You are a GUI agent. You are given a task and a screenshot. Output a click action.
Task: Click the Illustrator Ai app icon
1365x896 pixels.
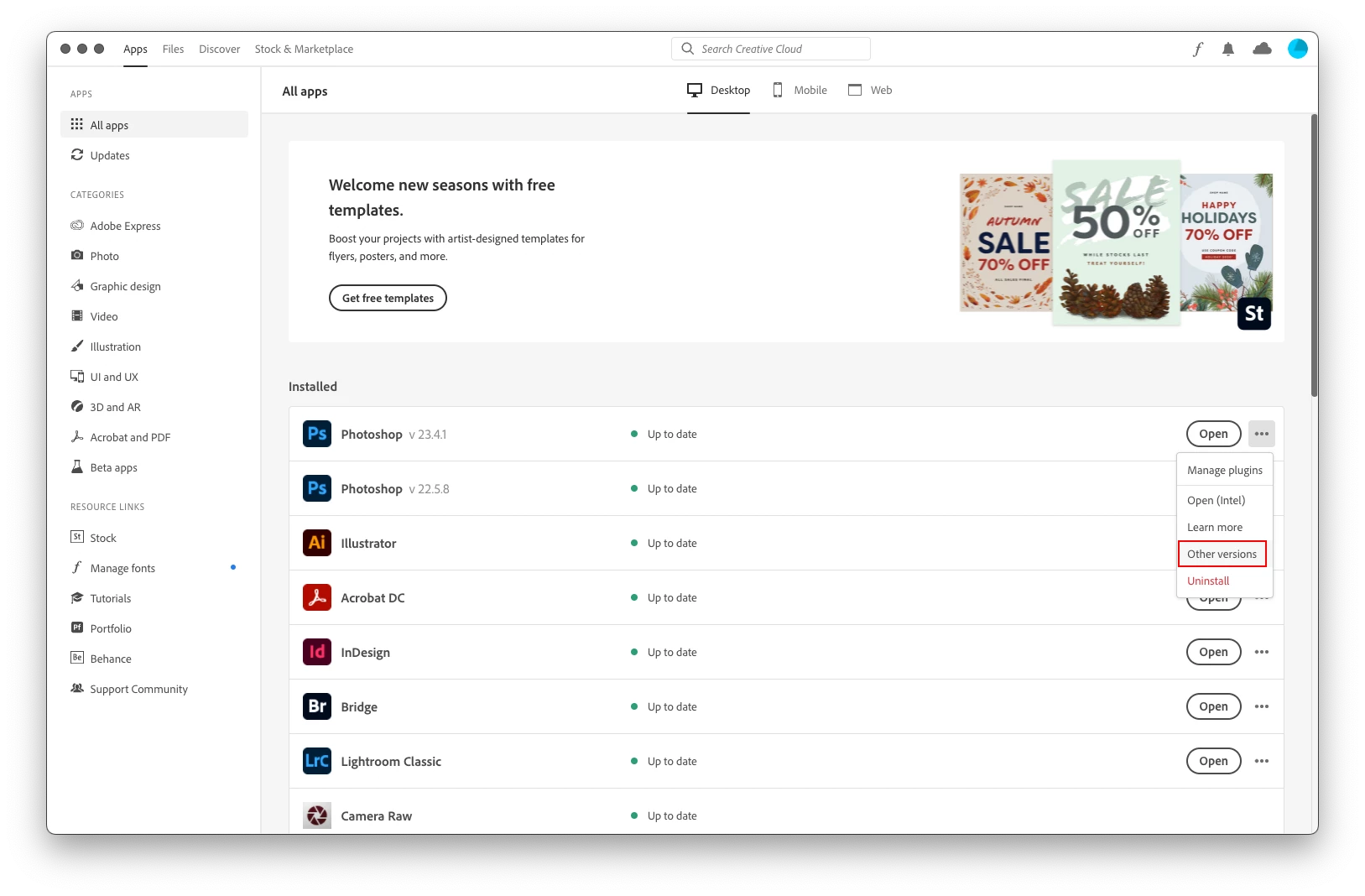317,543
